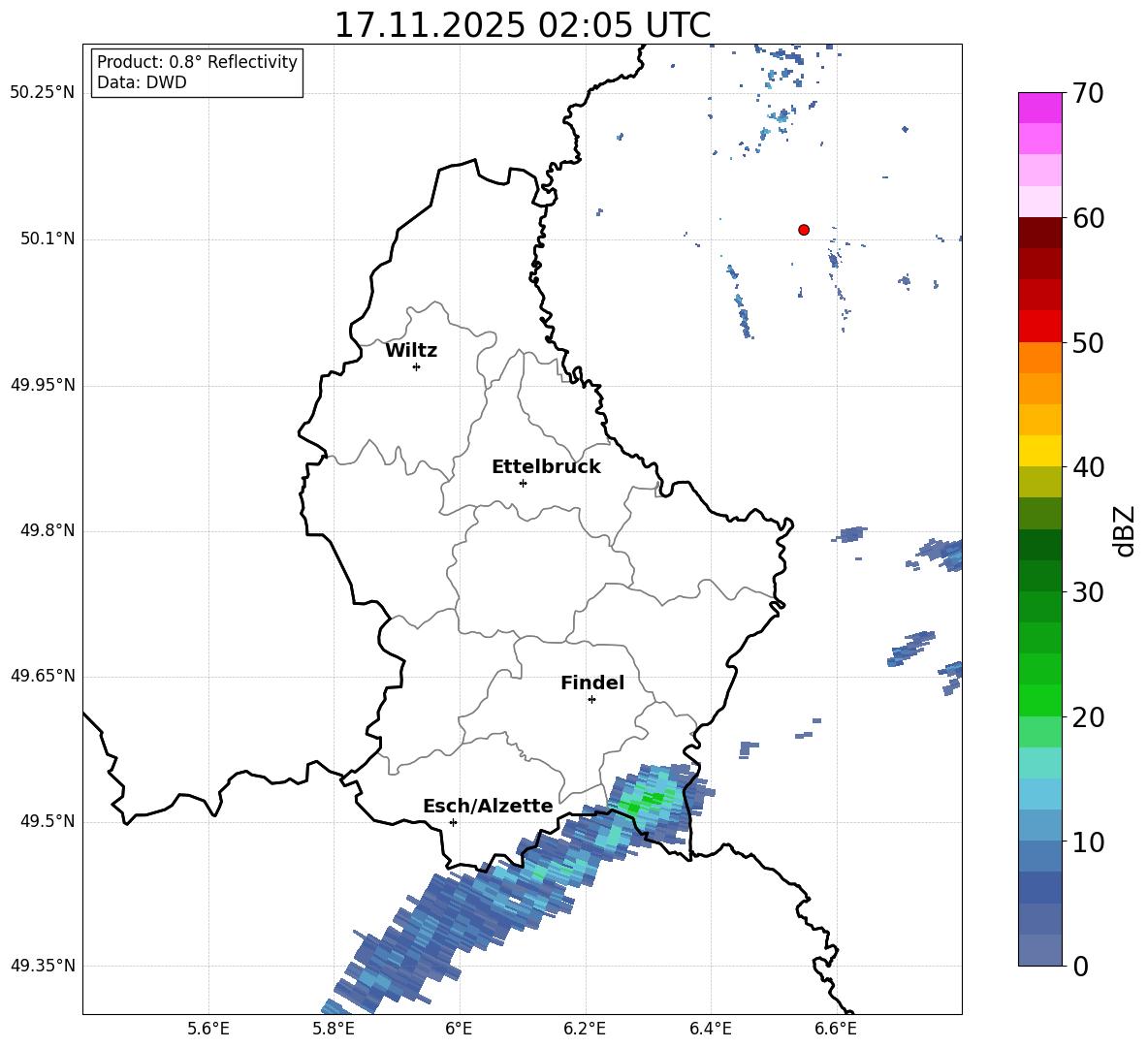Click the 60 tick on the colorbar
This screenshot has height=1048, width=1148.
tap(1088, 218)
